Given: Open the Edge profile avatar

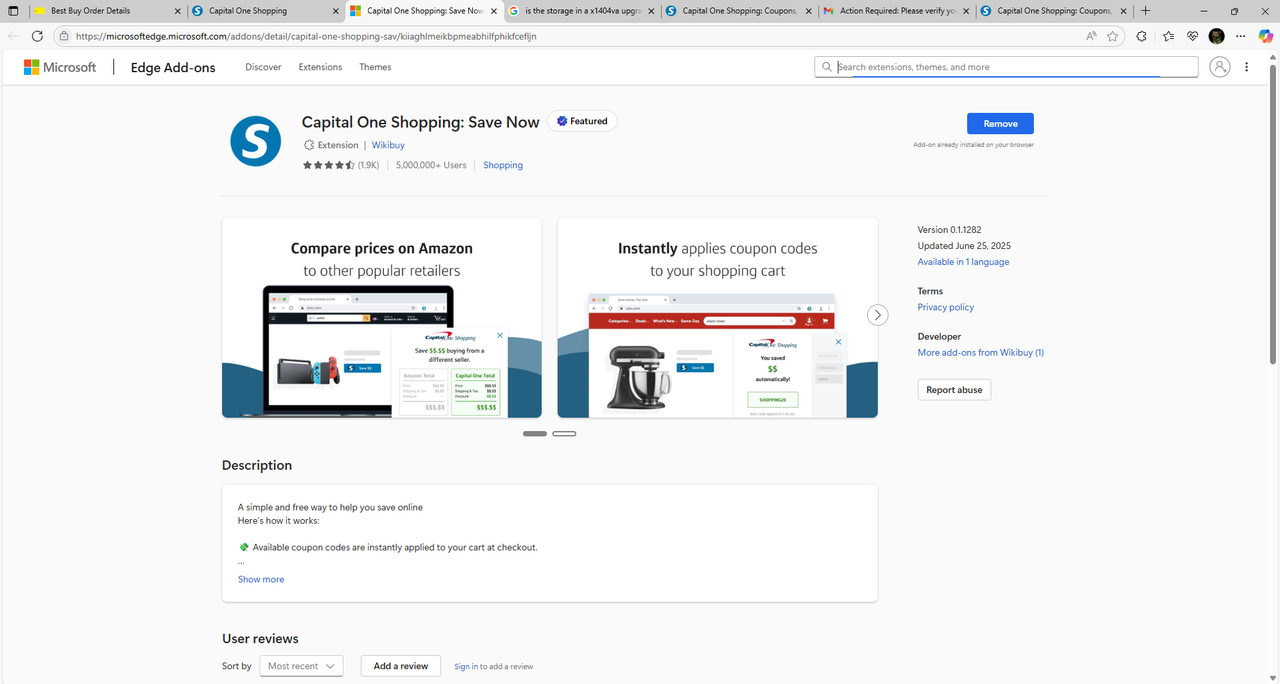Looking at the screenshot, I should coord(1217,36).
